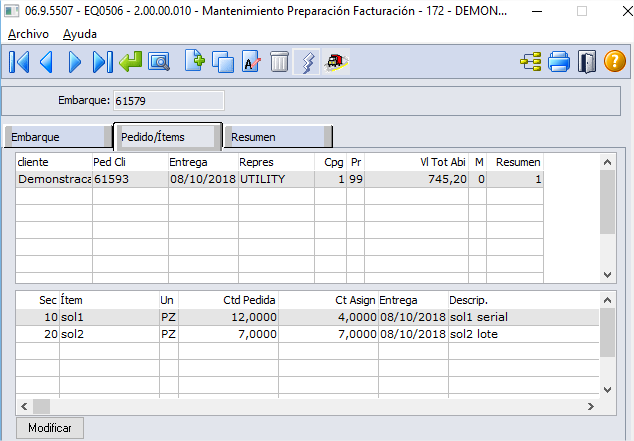This screenshot has width=634, height=441.
Task: Click the modify record icon
Action: click(251, 61)
